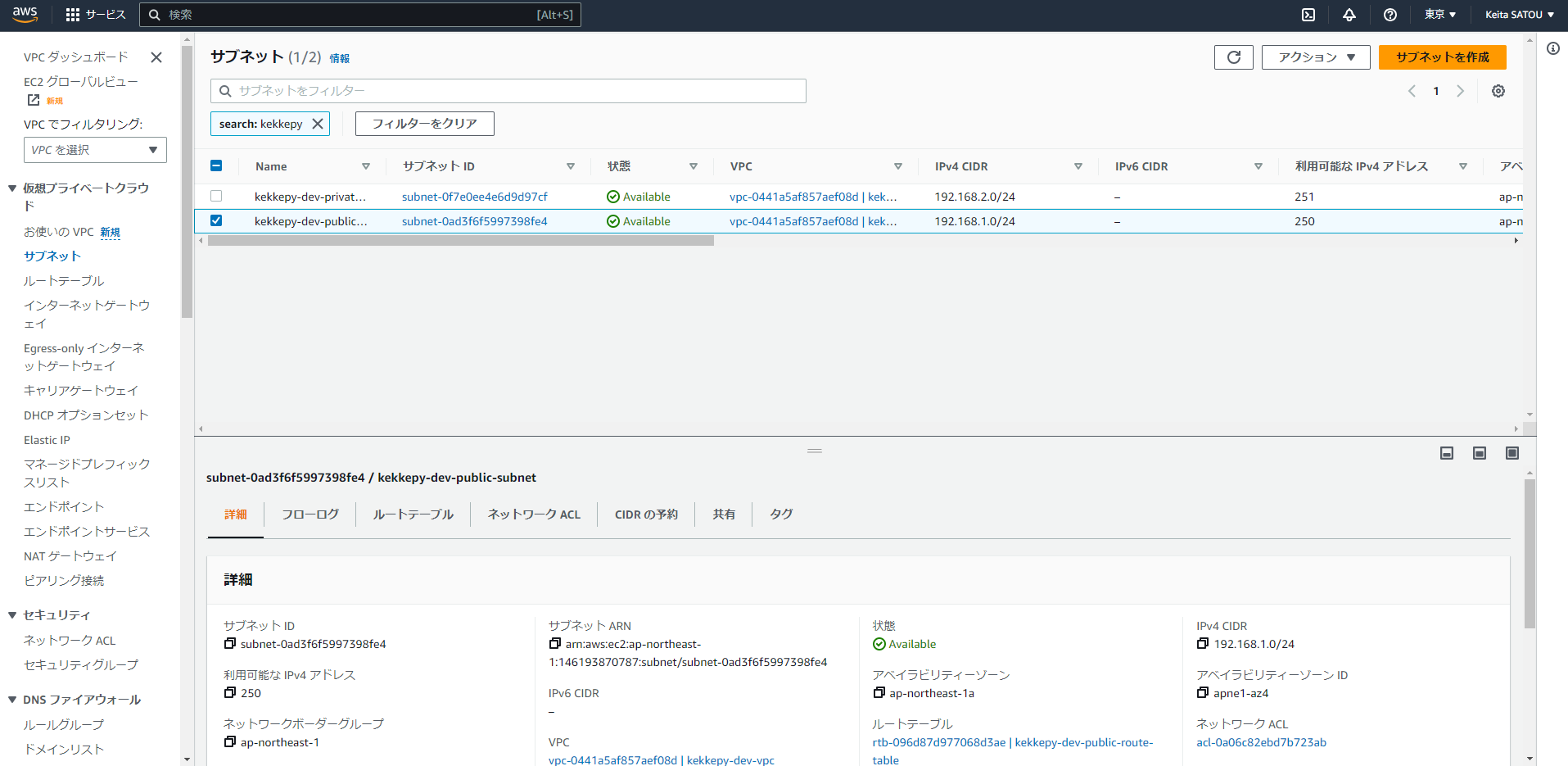The width and height of the screenshot is (1568, 766).
Task: Refresh the subnet list
Action: pyautogui.click(x=1234, y=57)
